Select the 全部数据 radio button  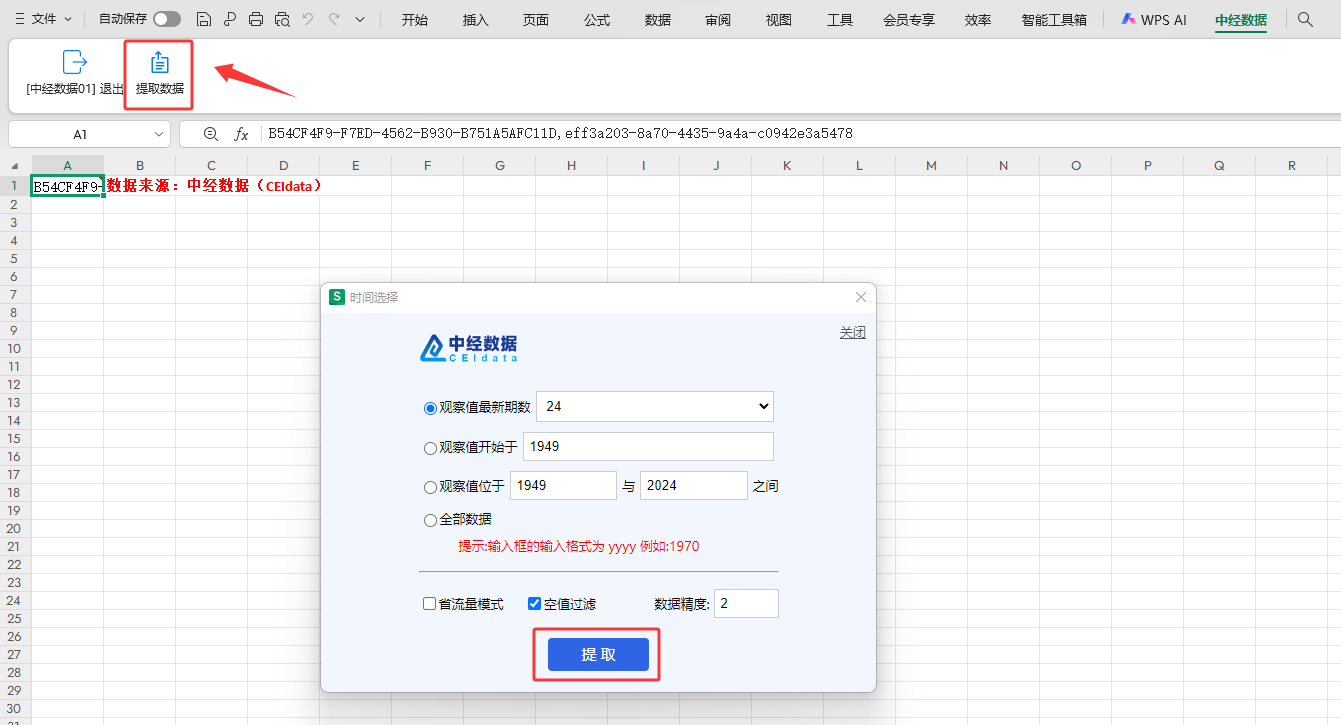[431, 520]
